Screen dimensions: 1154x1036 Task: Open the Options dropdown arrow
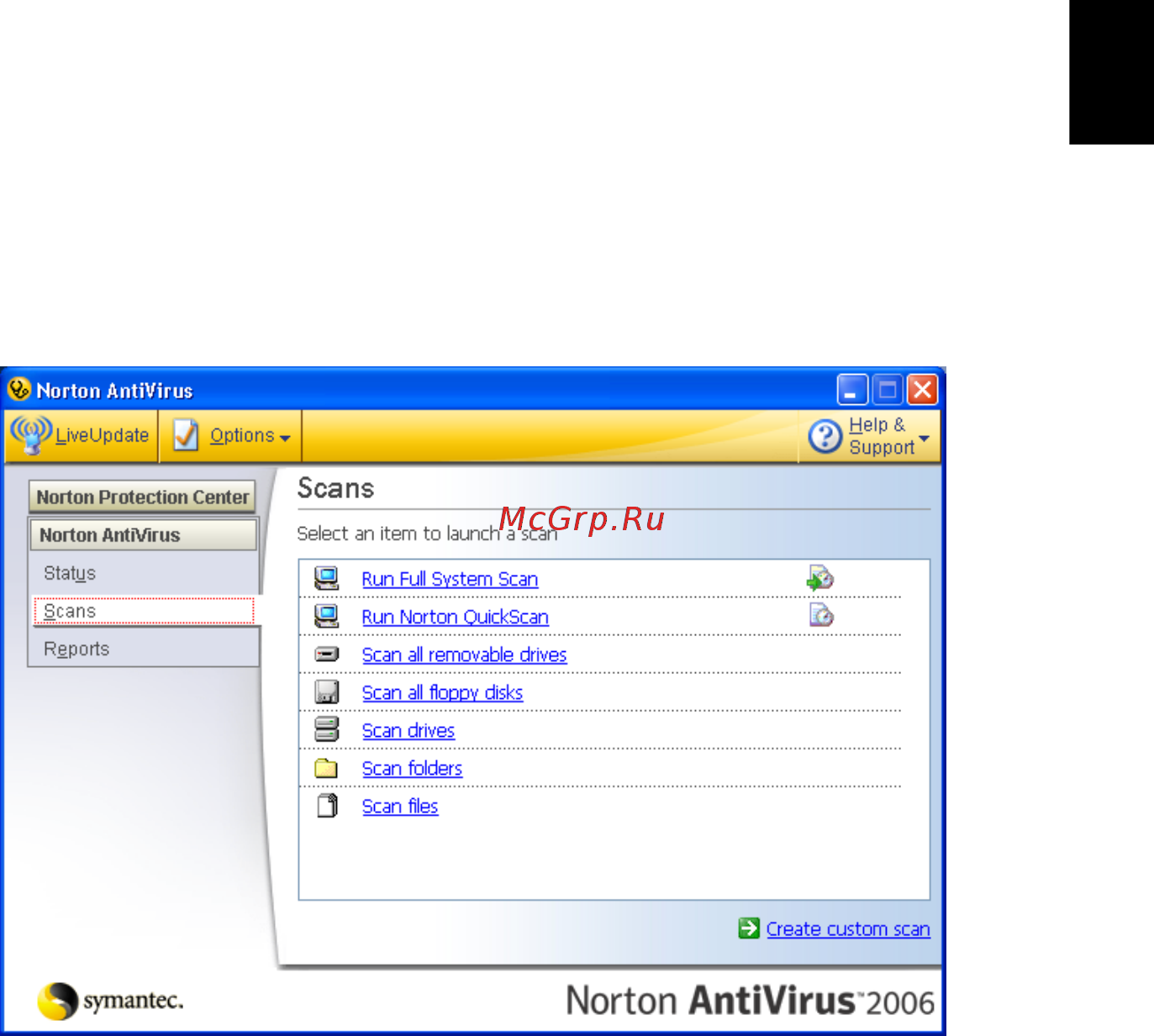[x=285, y=438]
